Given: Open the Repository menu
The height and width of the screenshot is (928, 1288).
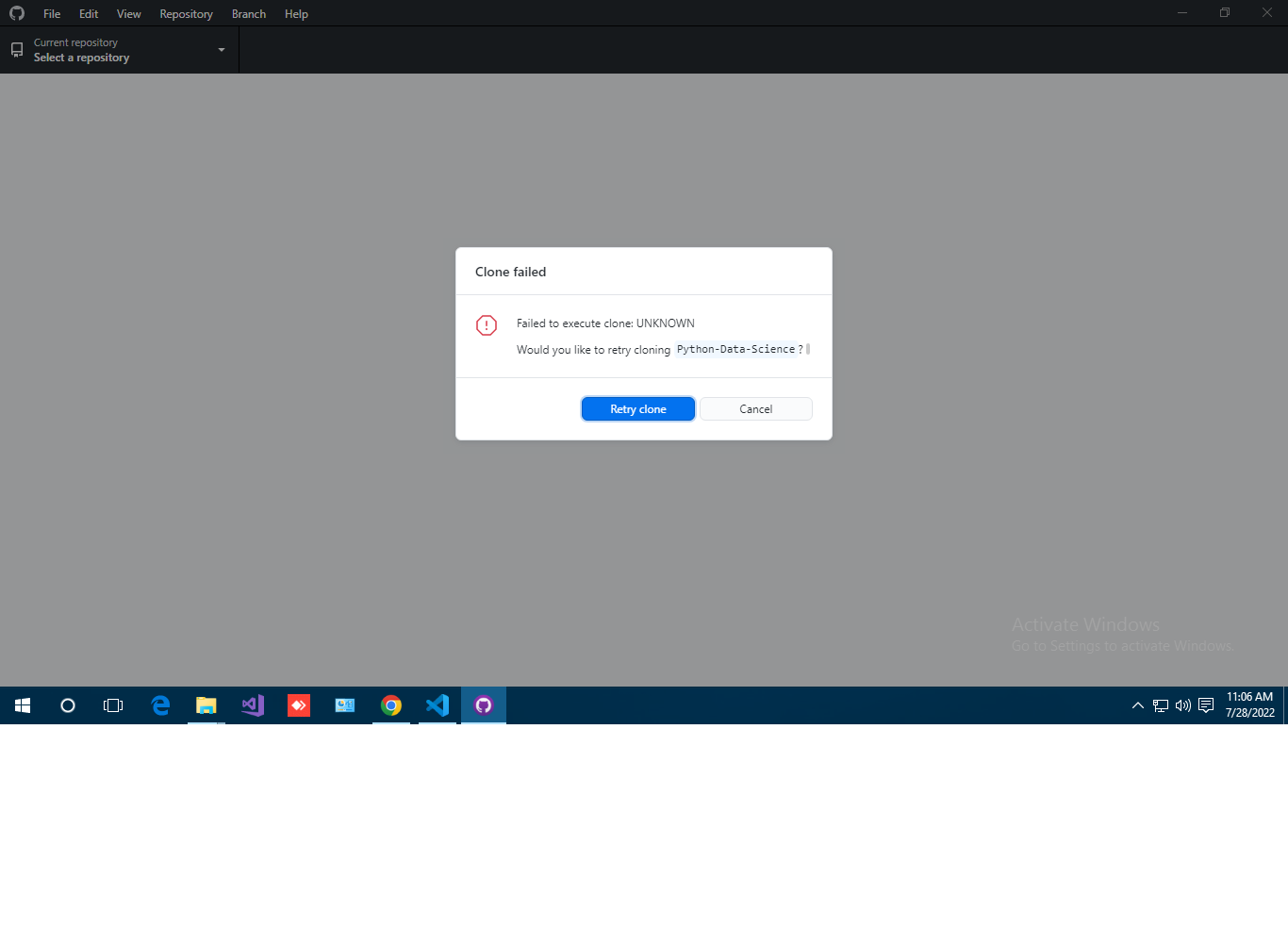Looking at the screenshot, I should (186, 13).
